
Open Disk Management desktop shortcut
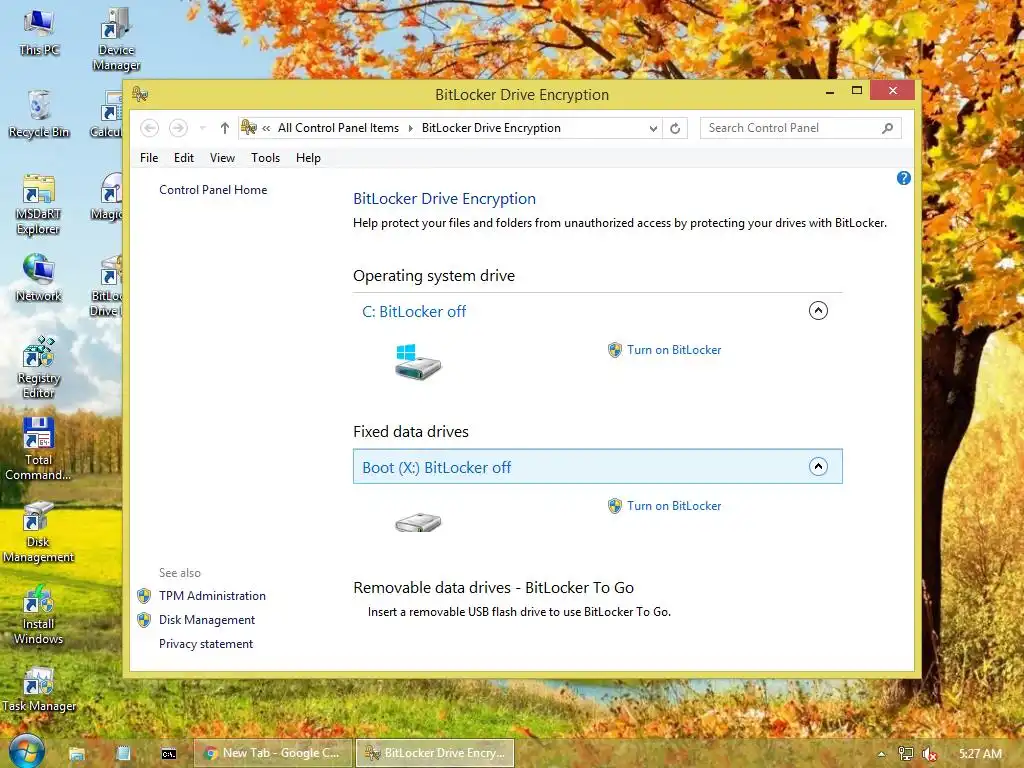tap(38, 532)
